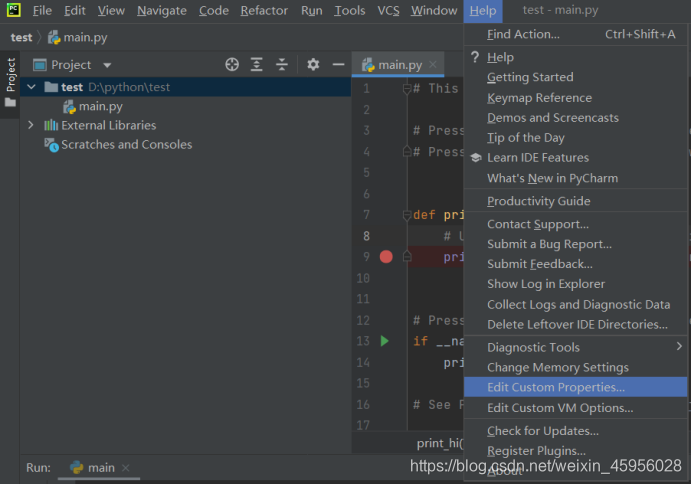692x485 pixels.
Task: Select Change Memory Settings
Action: 576,368
